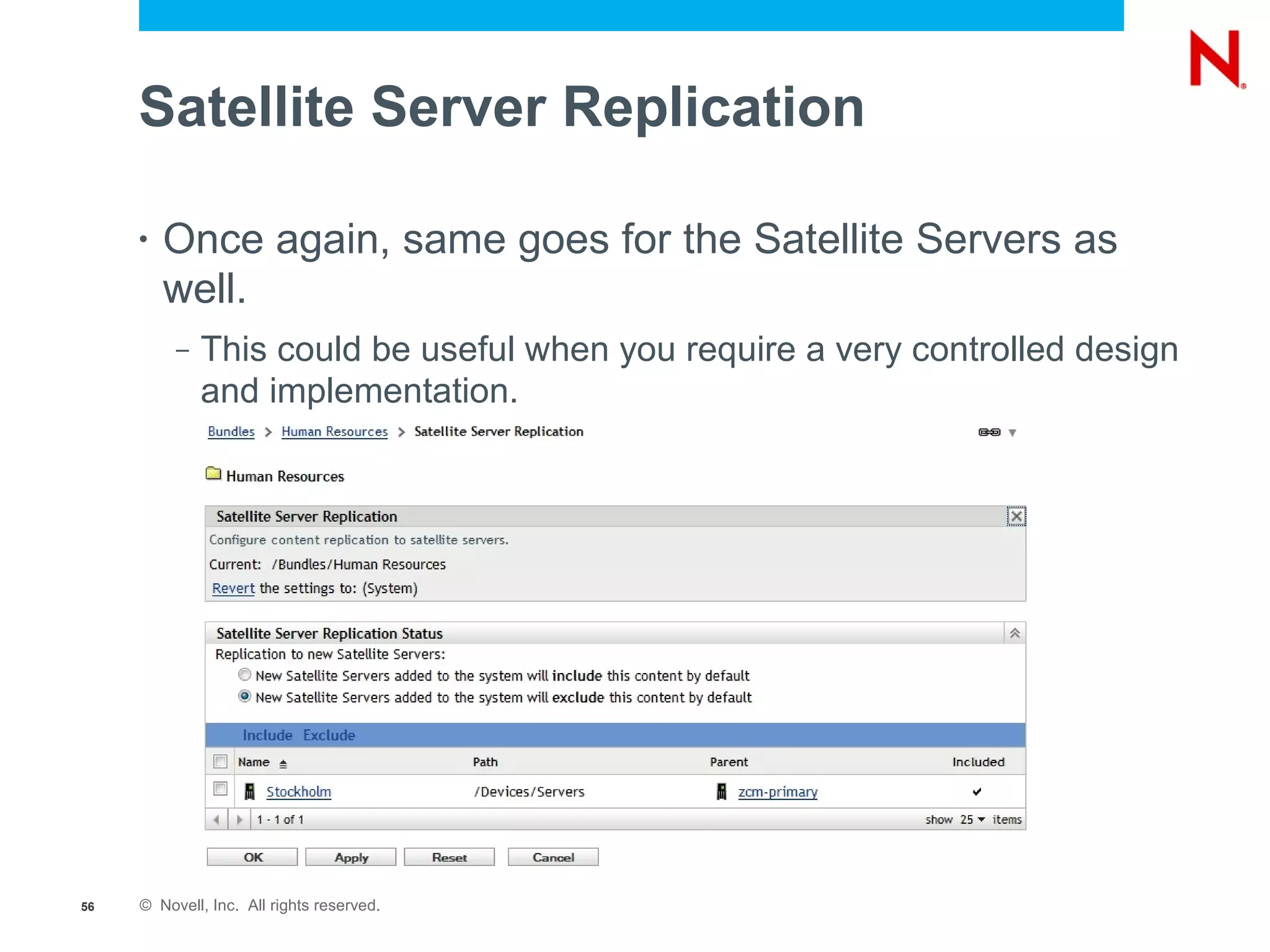
Task: Click the /Devices/Servers path cell
Action: point(529,791)
